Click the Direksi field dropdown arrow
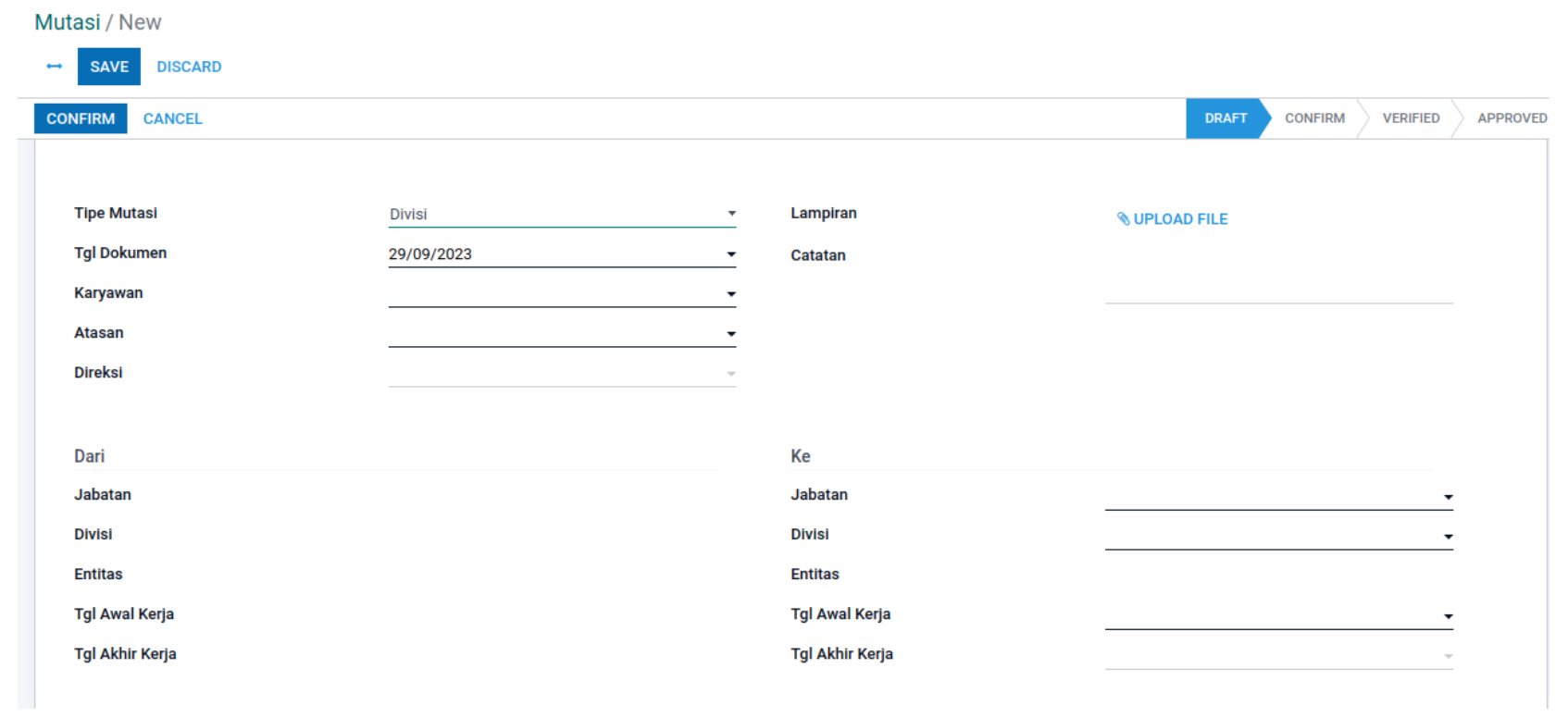 [x=731, y=374]
